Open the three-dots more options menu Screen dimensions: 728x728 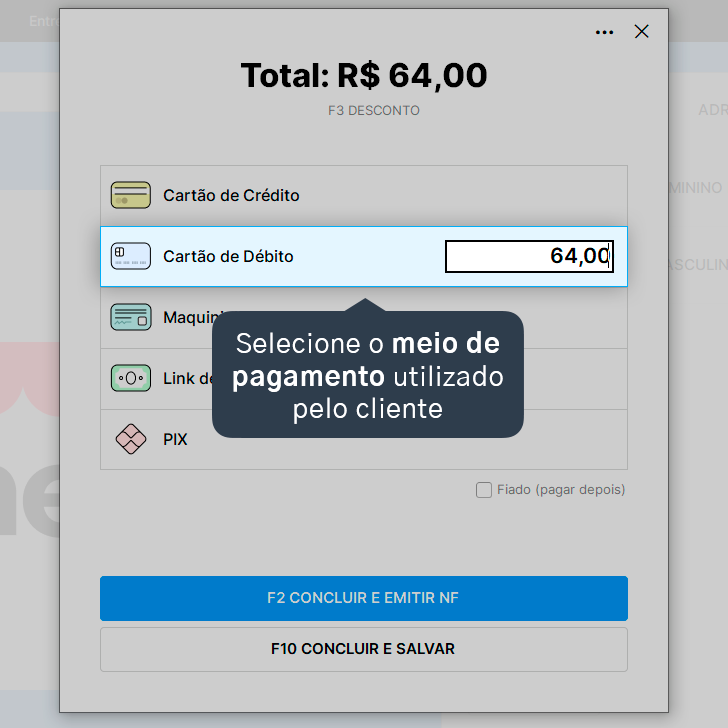604,32
